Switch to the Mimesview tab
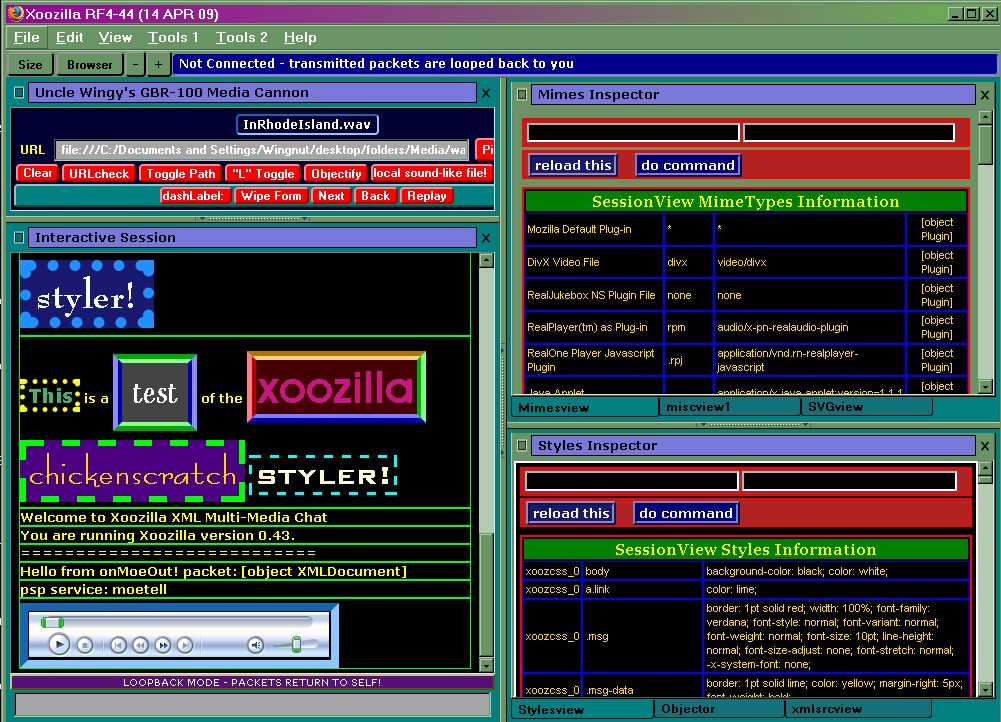 [x=585, y=407]
